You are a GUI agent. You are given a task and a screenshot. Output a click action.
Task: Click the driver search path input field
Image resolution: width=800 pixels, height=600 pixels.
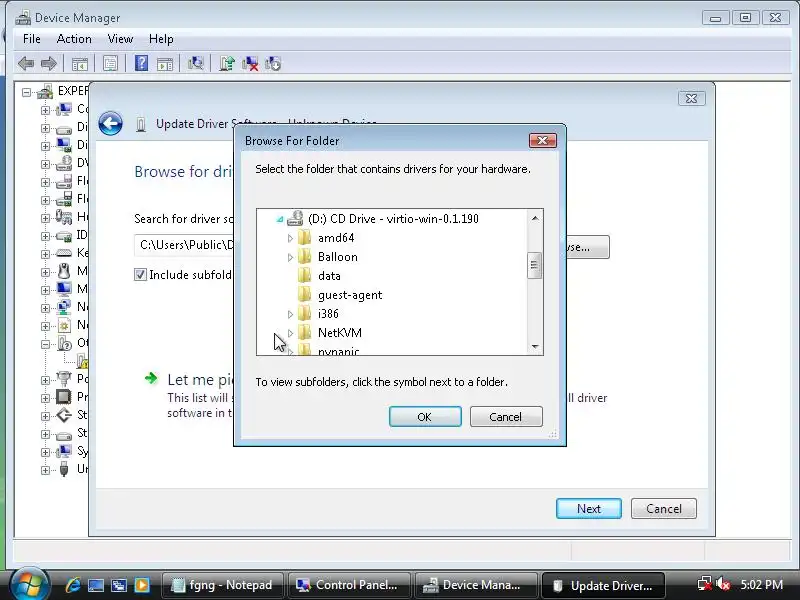pos(184,245)
